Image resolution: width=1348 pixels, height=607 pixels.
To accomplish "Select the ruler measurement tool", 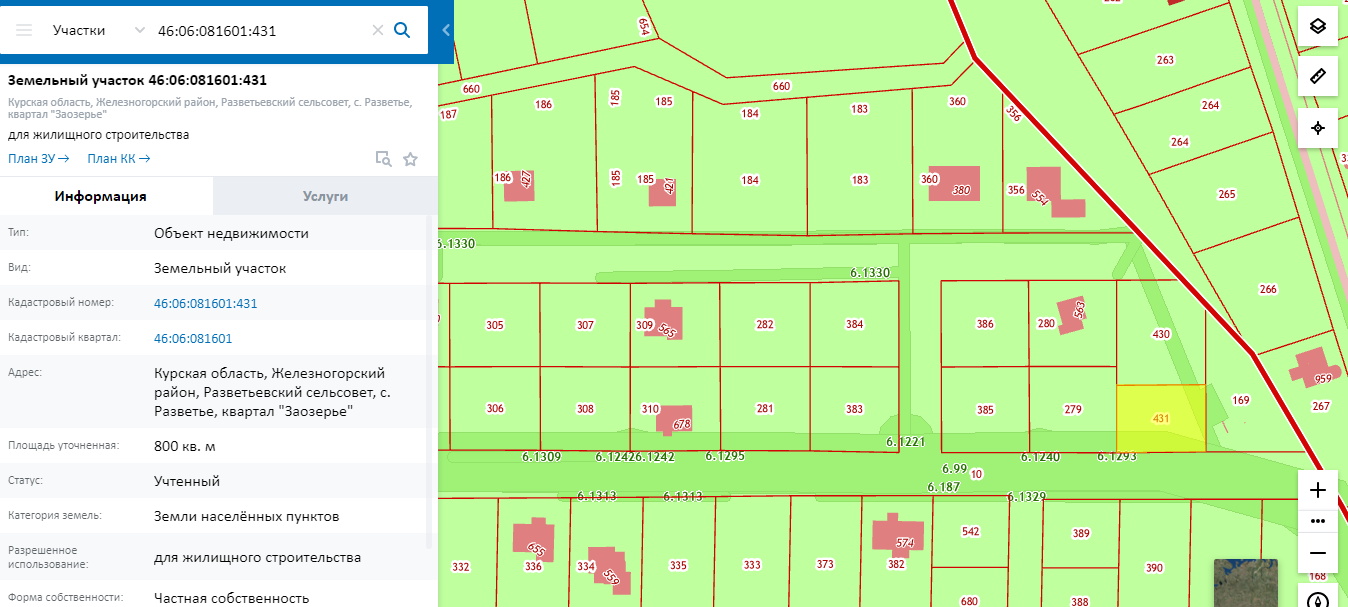I will point(1318,76).
